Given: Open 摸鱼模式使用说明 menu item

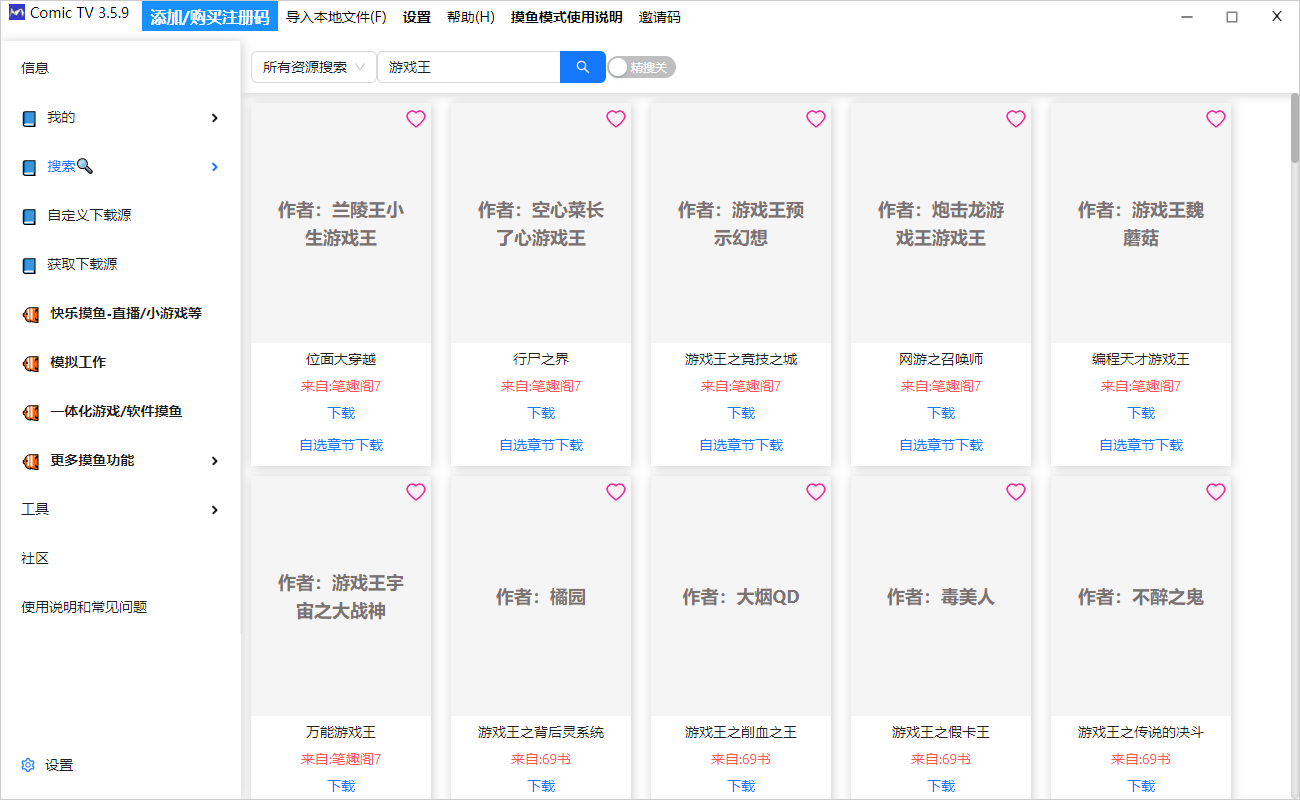Looking at the screenshot, I should click(567, 17).
